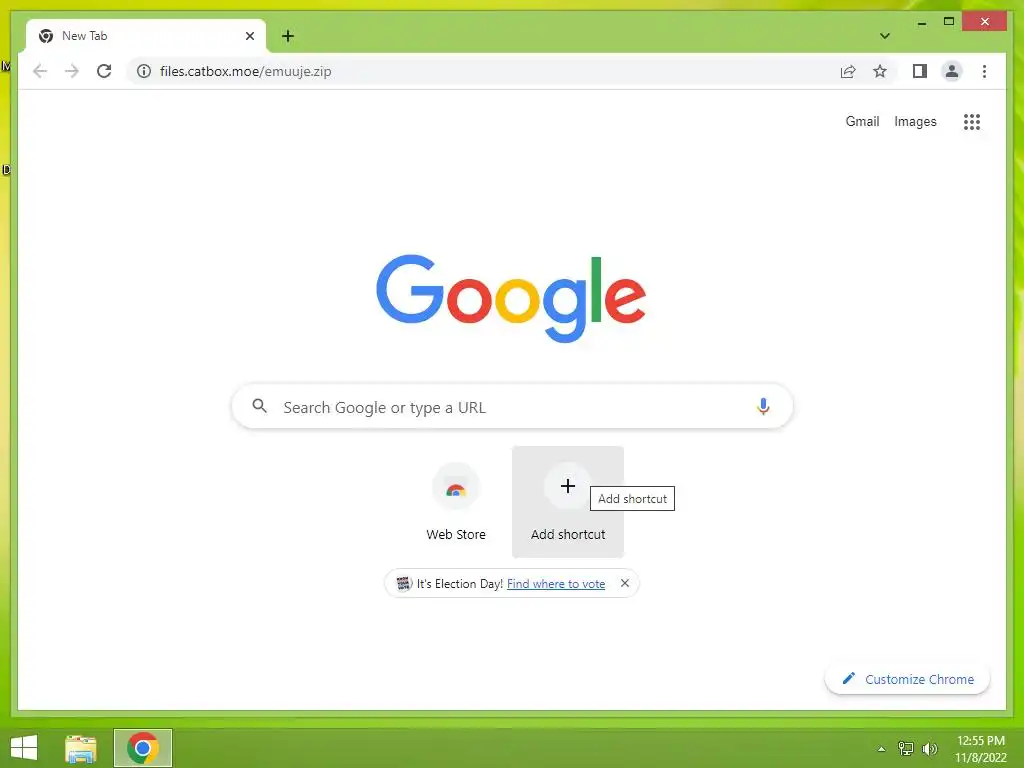Start voice search with microphone

[x=763, y=406]
